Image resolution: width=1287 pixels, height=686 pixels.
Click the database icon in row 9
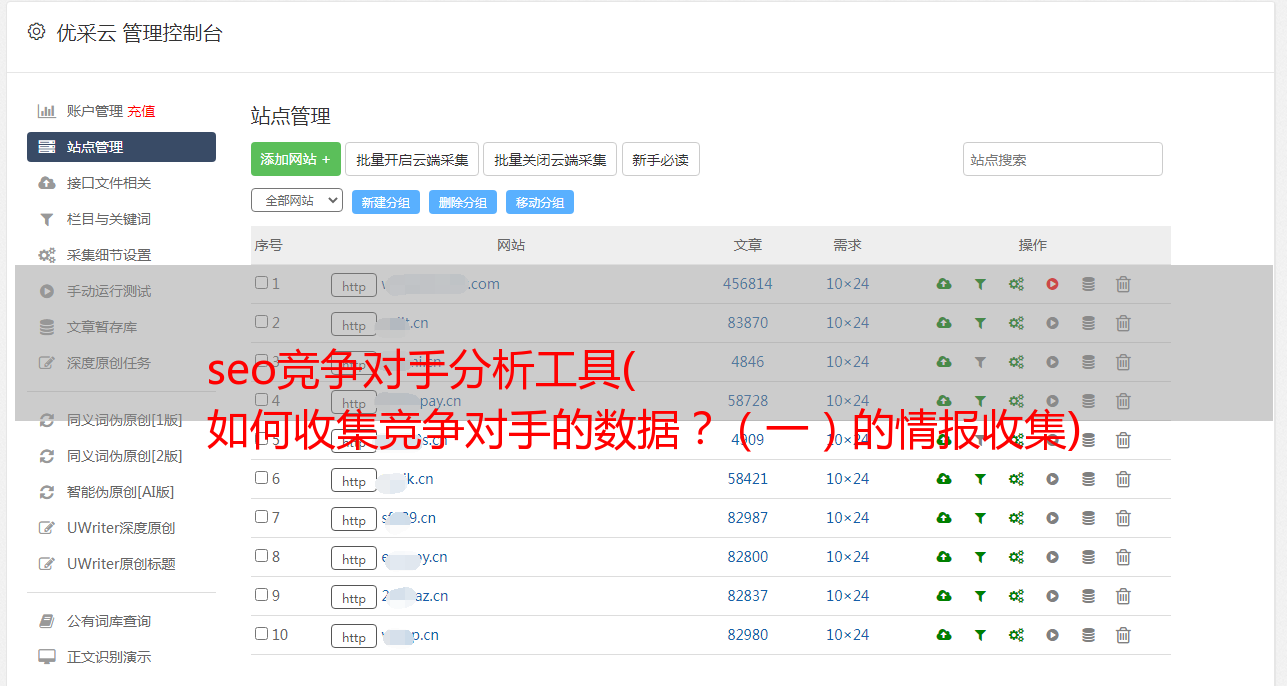click(x=1088, y=596)
